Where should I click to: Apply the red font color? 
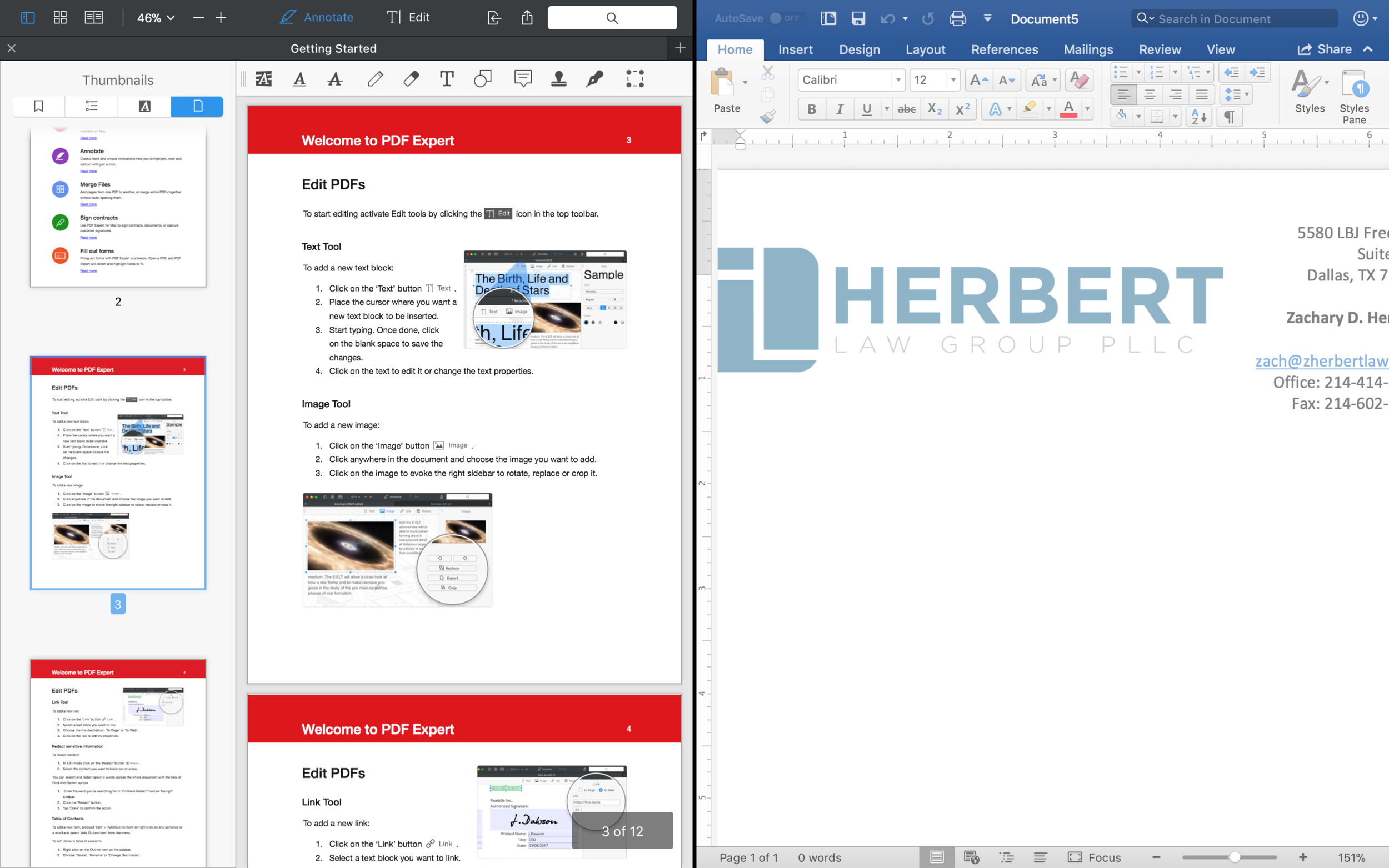(x=1068, y=109)
